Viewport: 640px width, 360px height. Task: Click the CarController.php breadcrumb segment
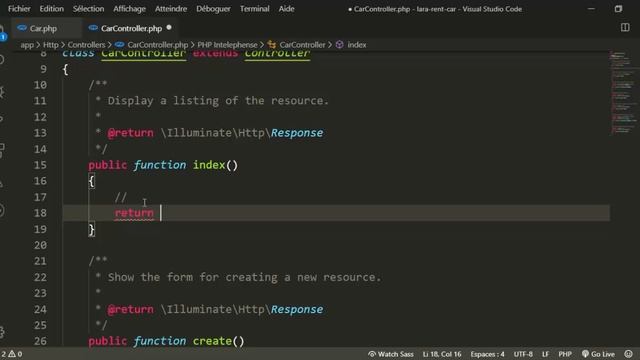point(158,45)
